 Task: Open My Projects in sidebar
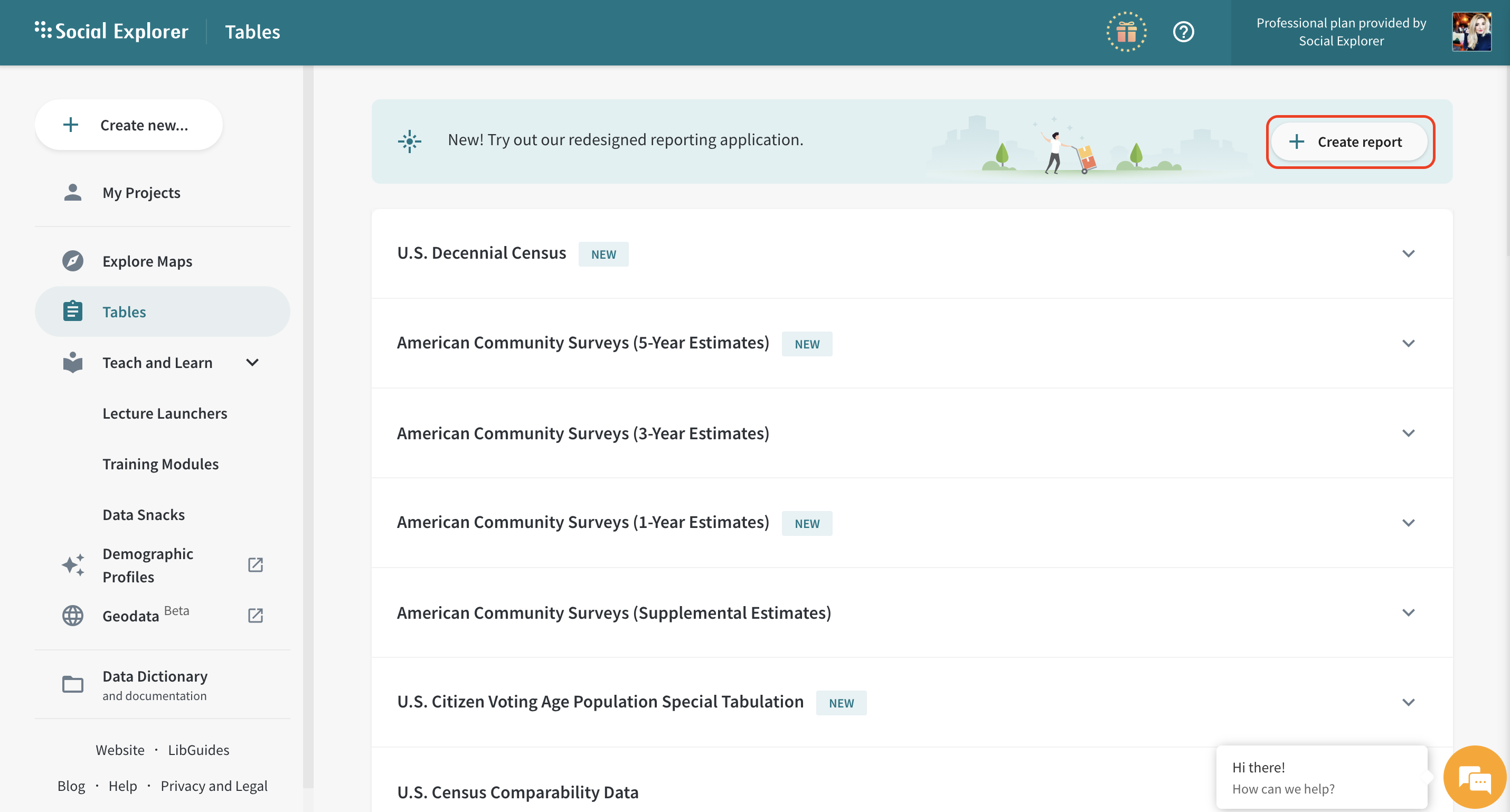pyautogui.click(x=141, y=192)
